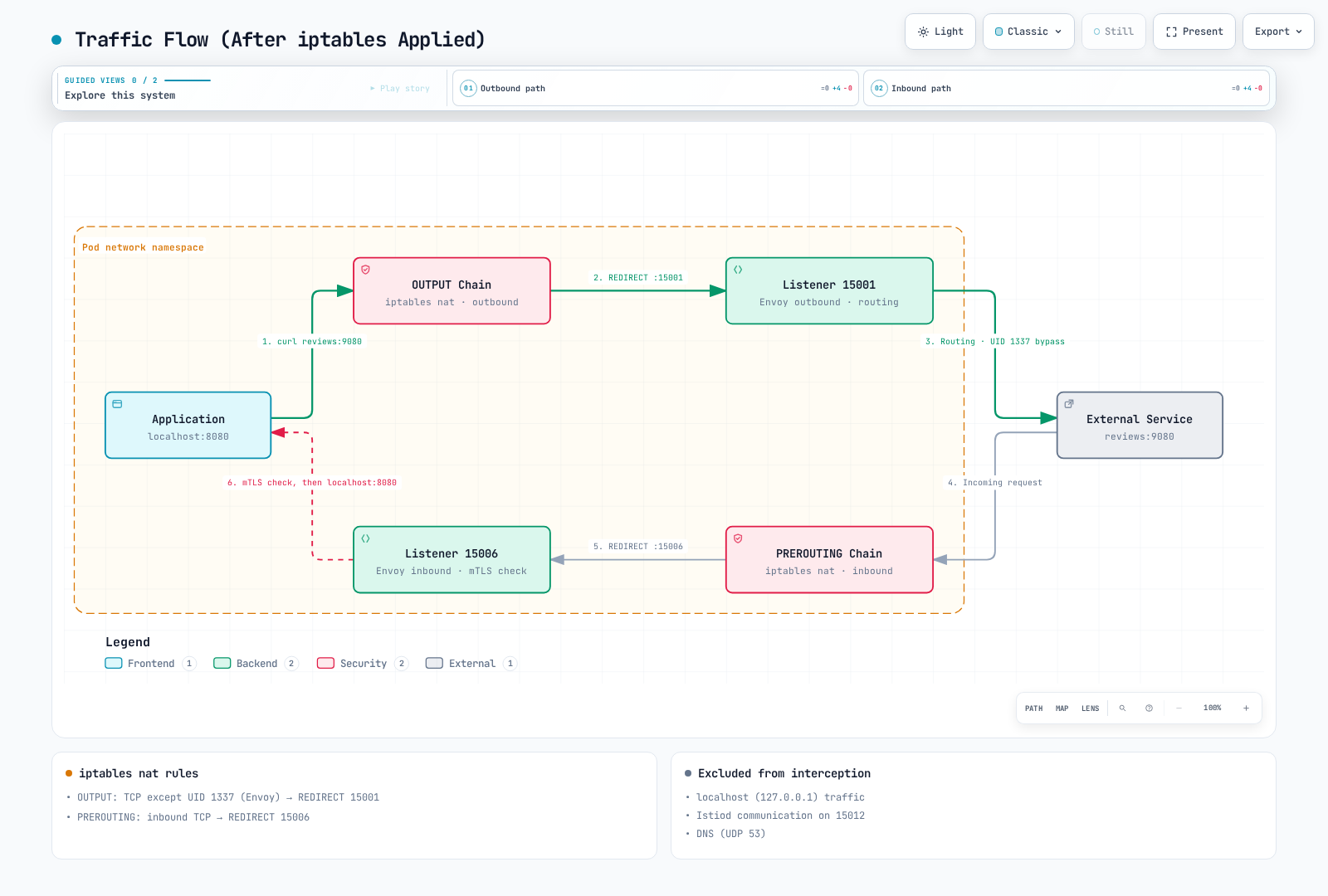
Task: Click label '6. mTLS check, then localhost:8080'
Action: [x=312, y=483]
